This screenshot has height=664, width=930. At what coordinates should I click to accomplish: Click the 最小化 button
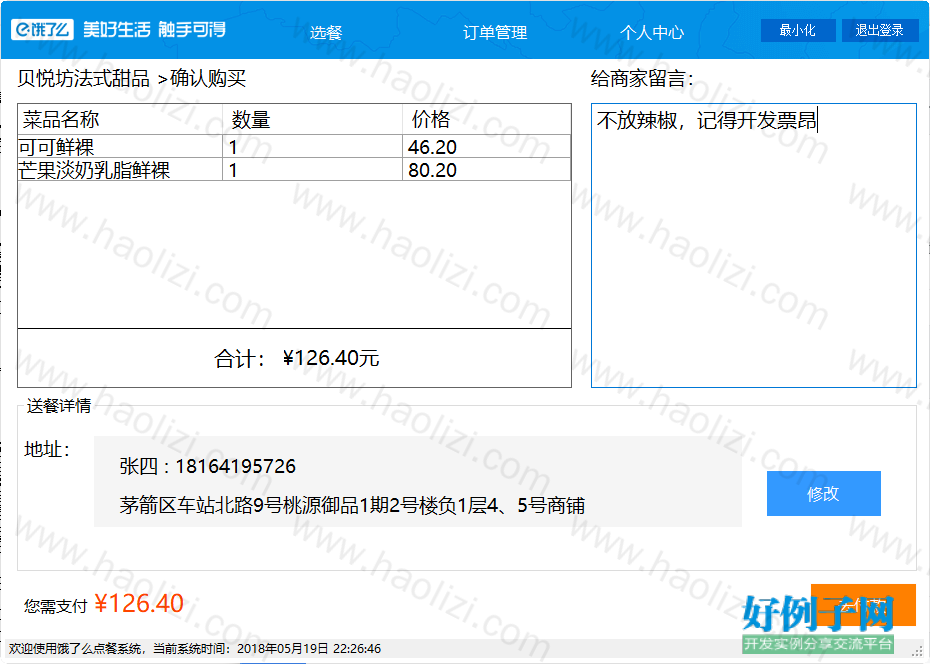pyautogui.click(x=798, y=30)
